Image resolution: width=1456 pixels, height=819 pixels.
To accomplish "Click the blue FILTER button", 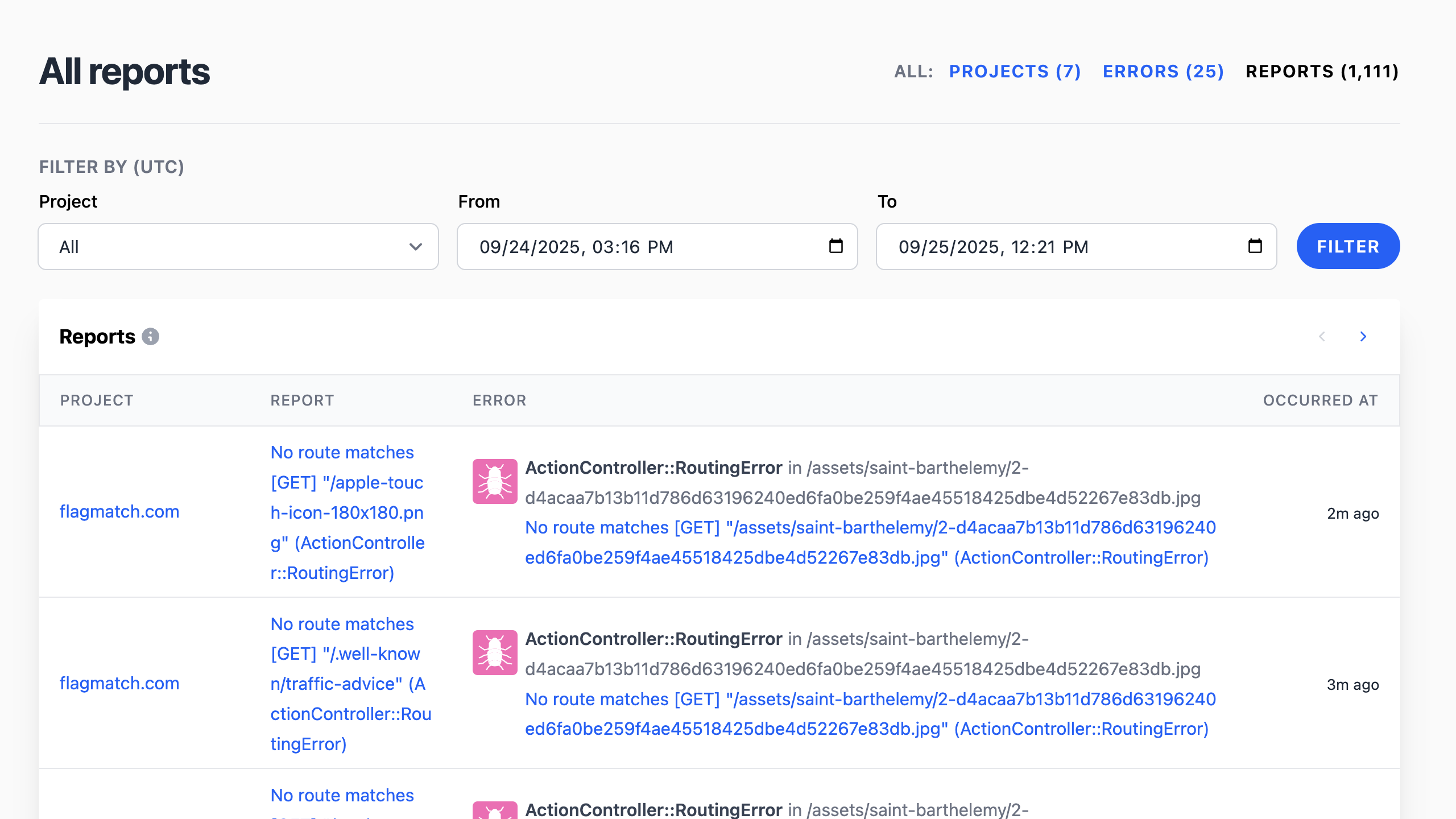I will 1348,246.
